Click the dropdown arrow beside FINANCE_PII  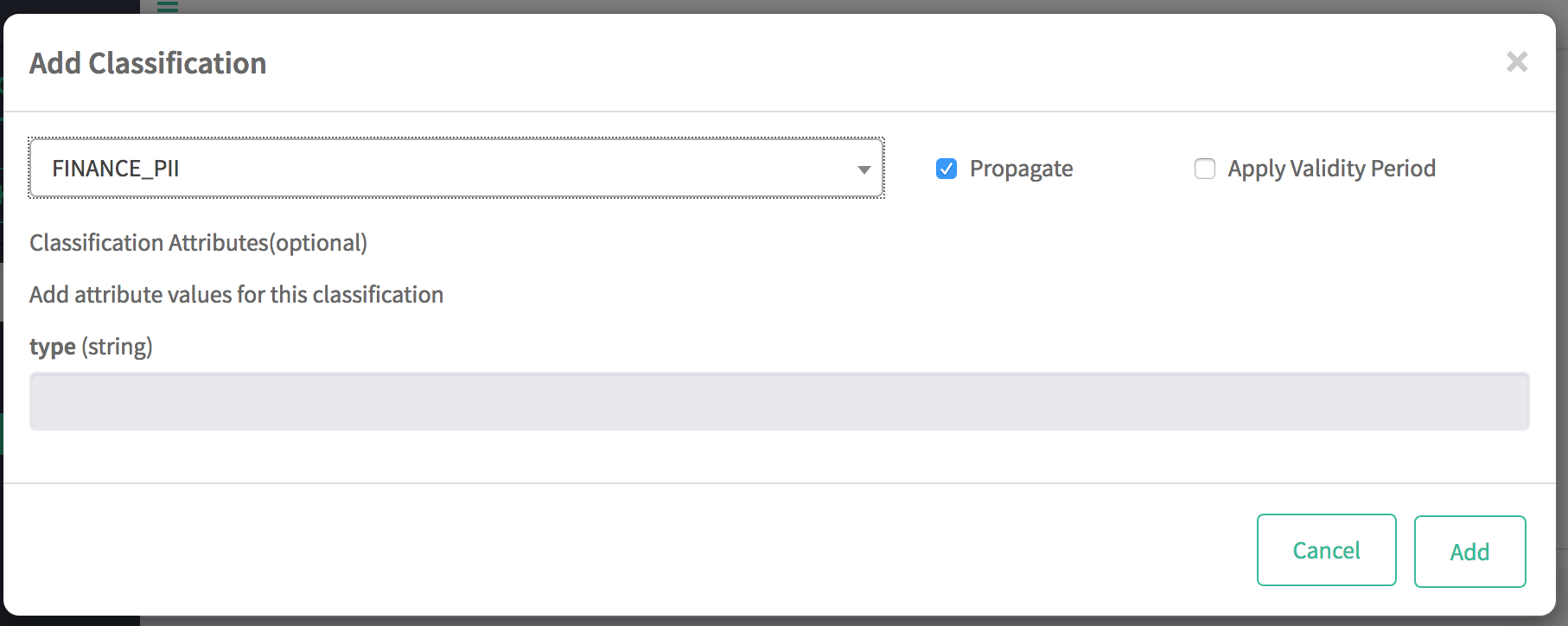[864, 169]
